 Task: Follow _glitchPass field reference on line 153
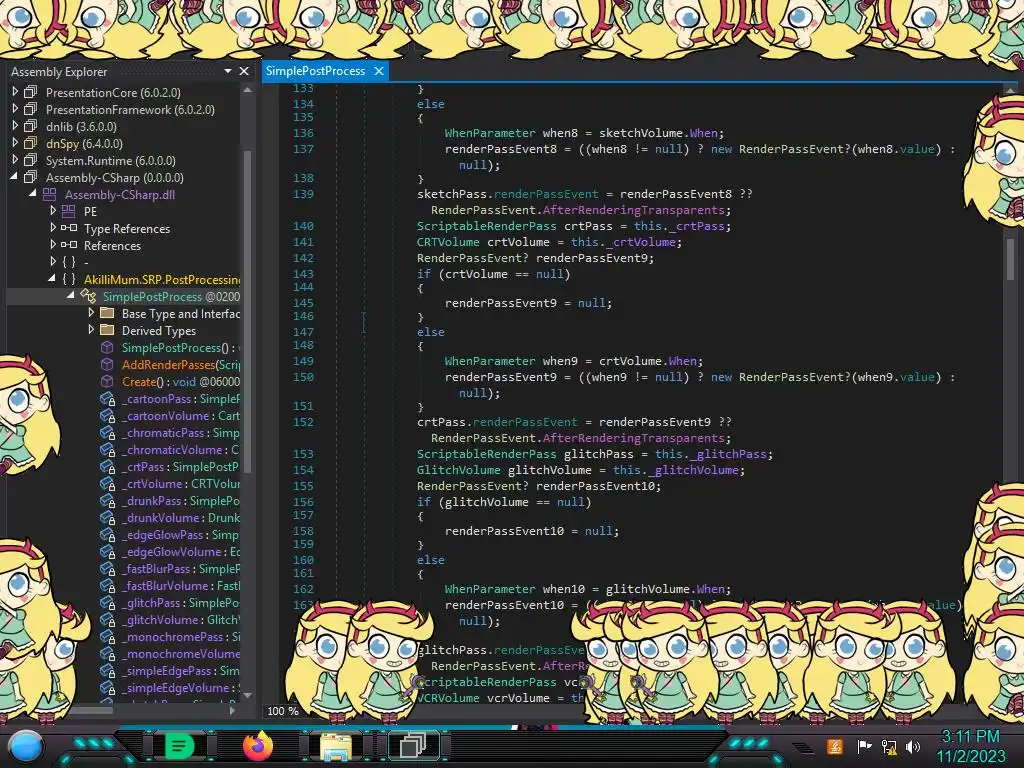(726, 454)
